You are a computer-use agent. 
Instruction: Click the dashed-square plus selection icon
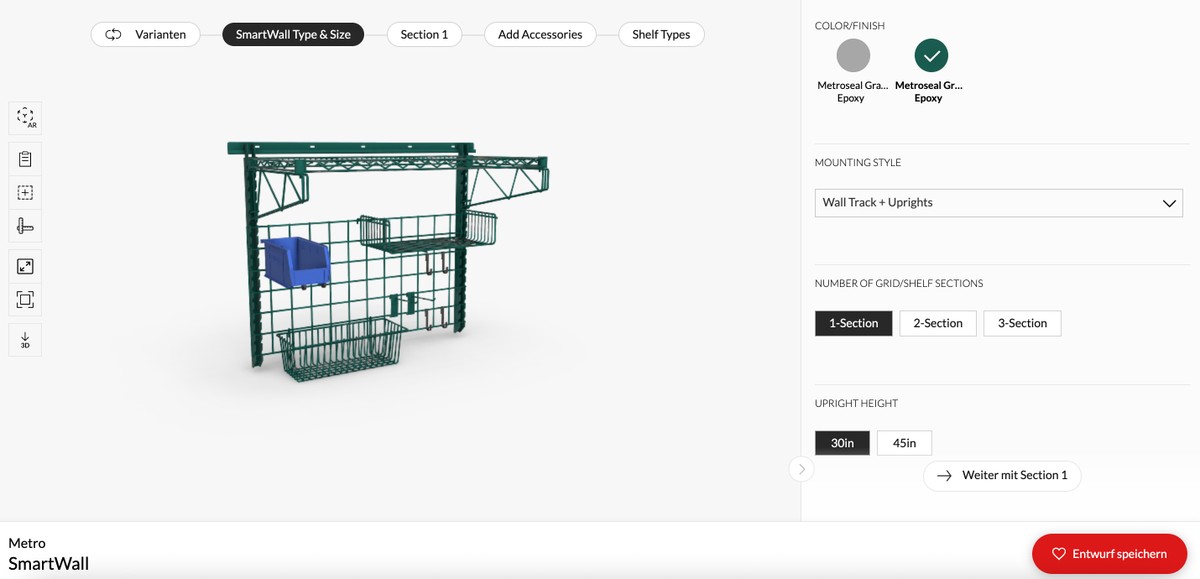tap(26, 193)
